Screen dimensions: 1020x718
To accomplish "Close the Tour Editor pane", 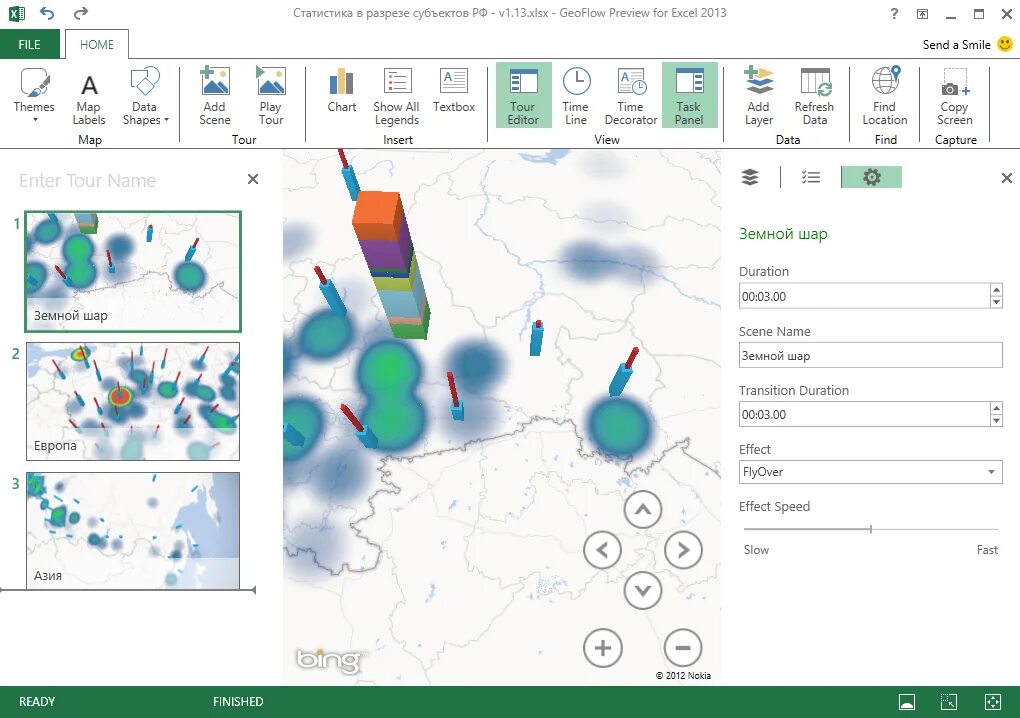I will [x=253, y=179].
